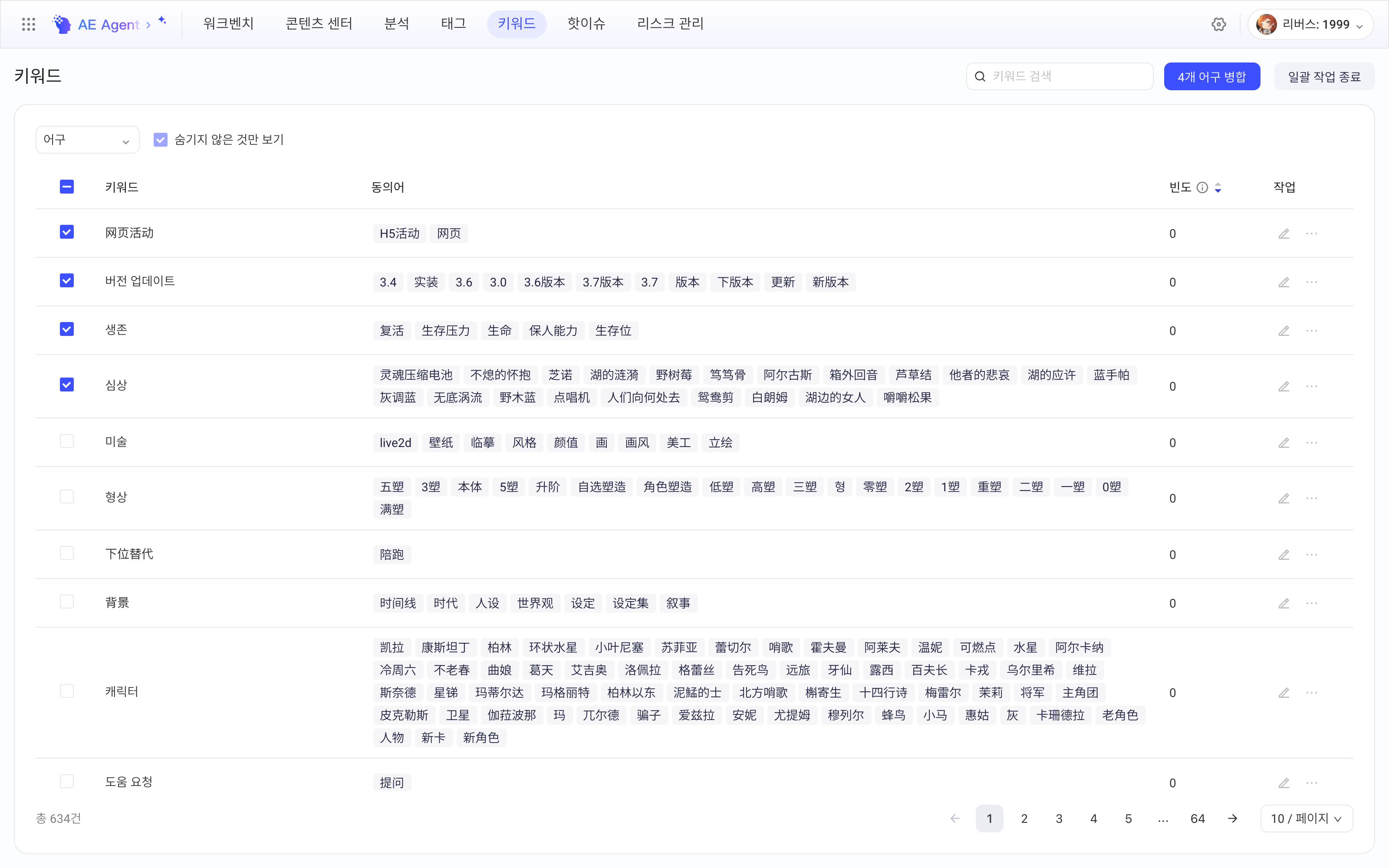This screenshot has height=868, width=1389.
Task: Edit the 网页活动 keyword row
Action: coord(1284,233)
